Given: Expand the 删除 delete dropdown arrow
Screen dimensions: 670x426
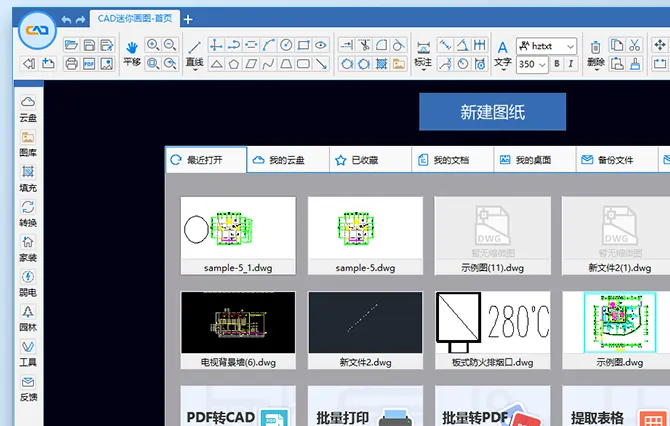Looking at the screenshot, I should pyautogui.click(x=595, y=70).
